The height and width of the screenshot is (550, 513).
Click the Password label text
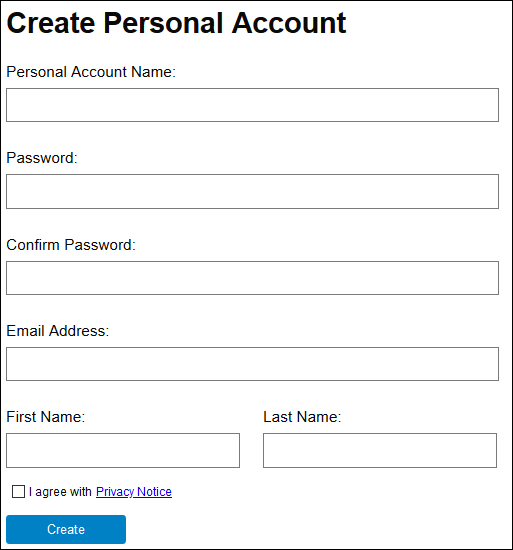[42, 158]
